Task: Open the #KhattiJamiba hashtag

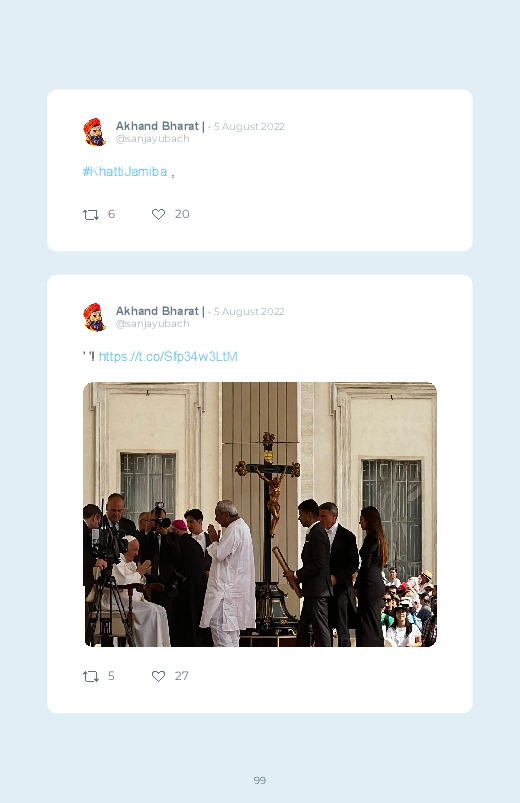Action: pyautogui.click(x=125, y=172)
